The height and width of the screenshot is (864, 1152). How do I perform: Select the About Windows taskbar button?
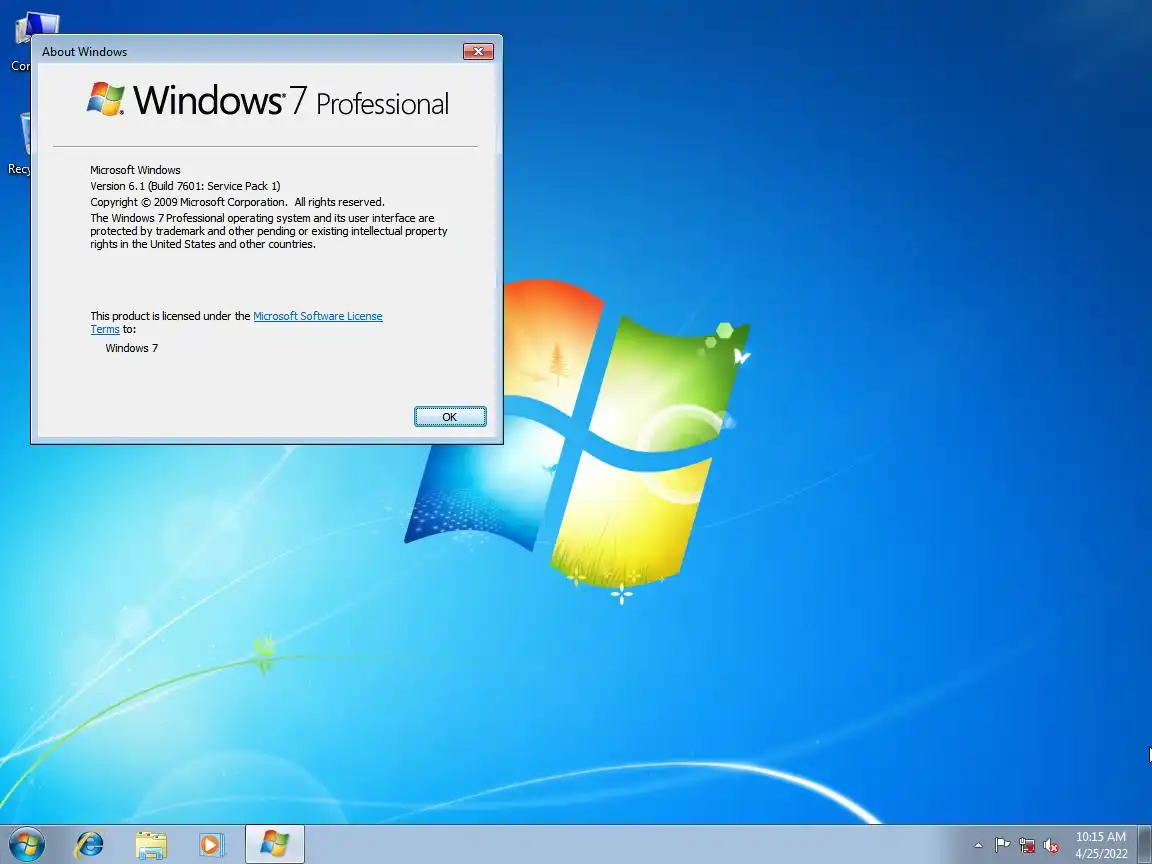pos(274,844)
